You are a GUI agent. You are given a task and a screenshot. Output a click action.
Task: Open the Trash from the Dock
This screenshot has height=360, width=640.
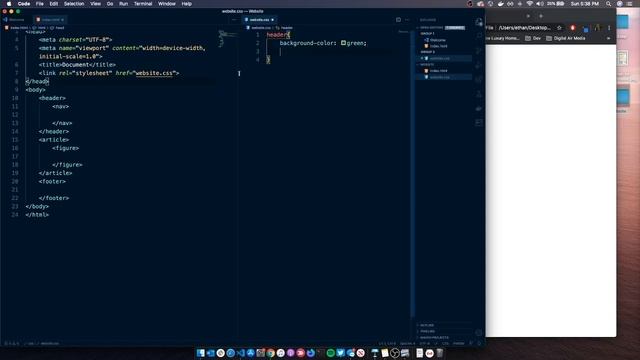(440, 353)
